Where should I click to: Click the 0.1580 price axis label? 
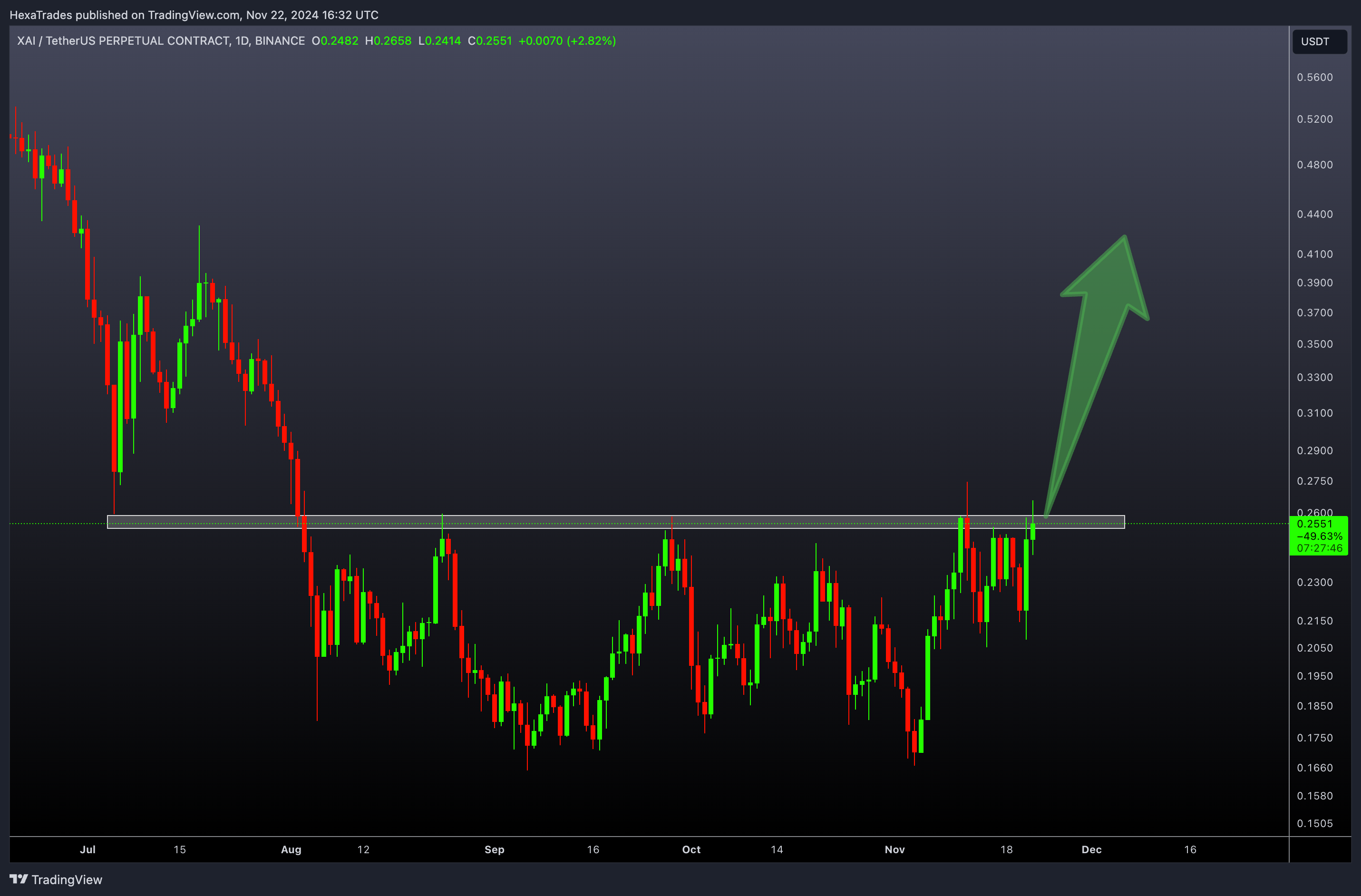(x=1315, y=796)
